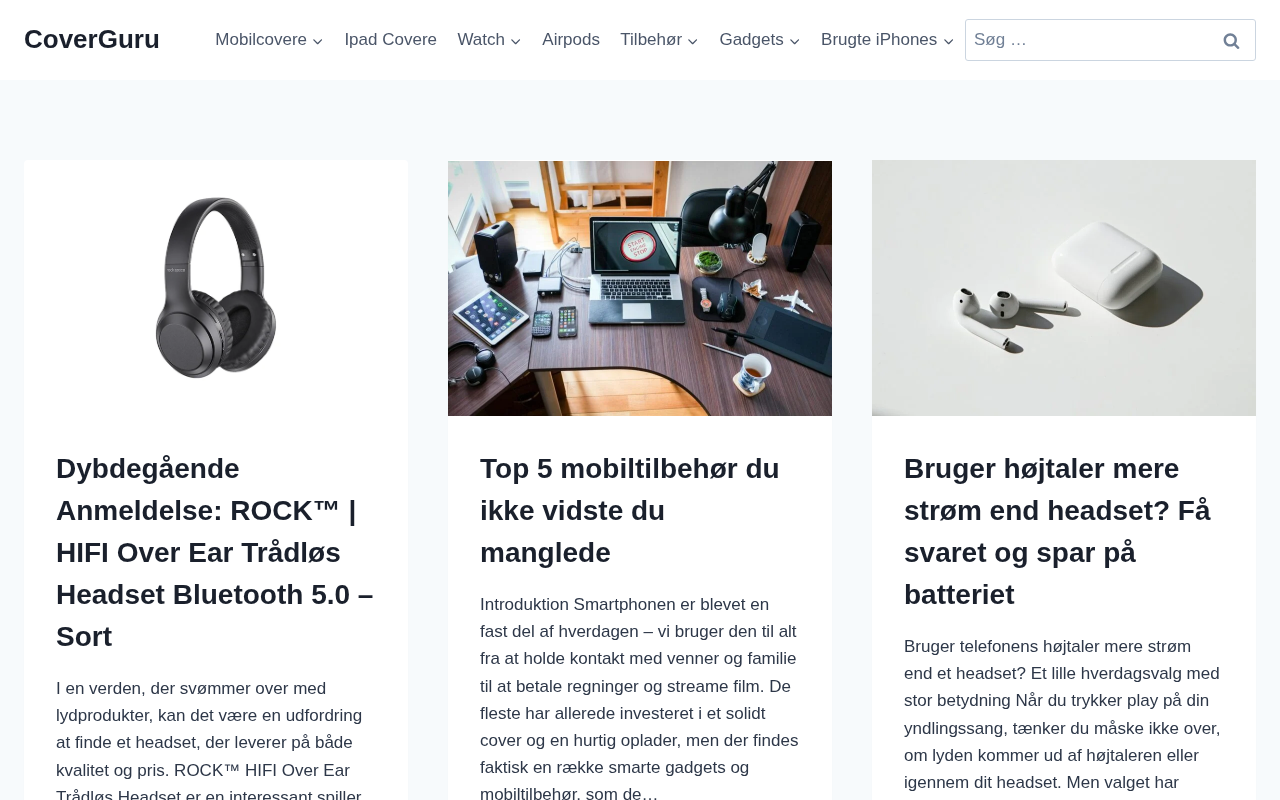Screen dimensions: 1280x800
Task: Open the Gadgets dropdown arrow
Action: click(794, 41)
